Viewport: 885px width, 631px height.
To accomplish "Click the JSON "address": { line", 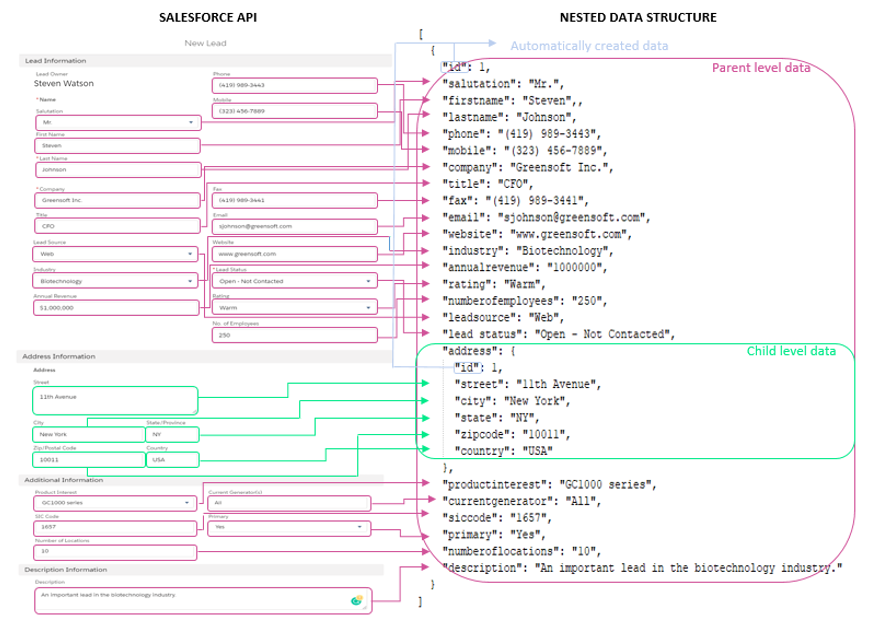I will point(479,351).
